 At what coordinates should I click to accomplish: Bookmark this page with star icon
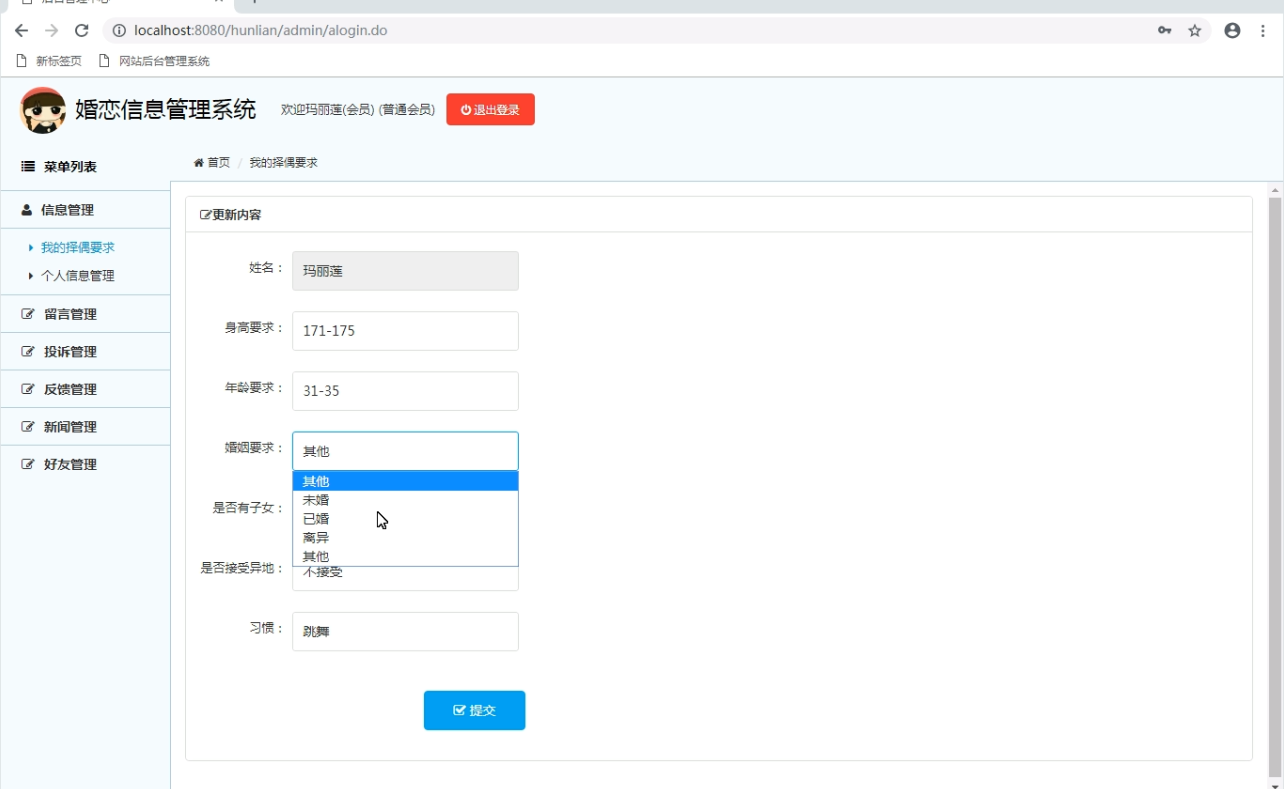click(x=1195, y=31)
